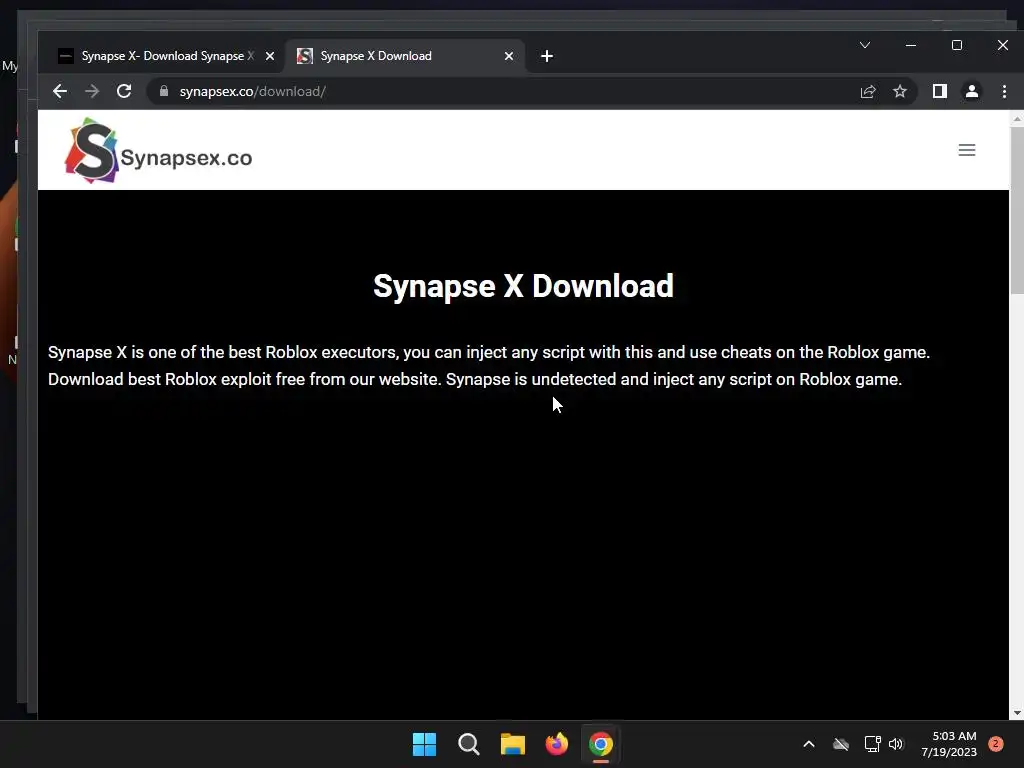Bookmark this page with the star icon
Viewport: 1024px width, 768px height.
(x=900, y=91)
